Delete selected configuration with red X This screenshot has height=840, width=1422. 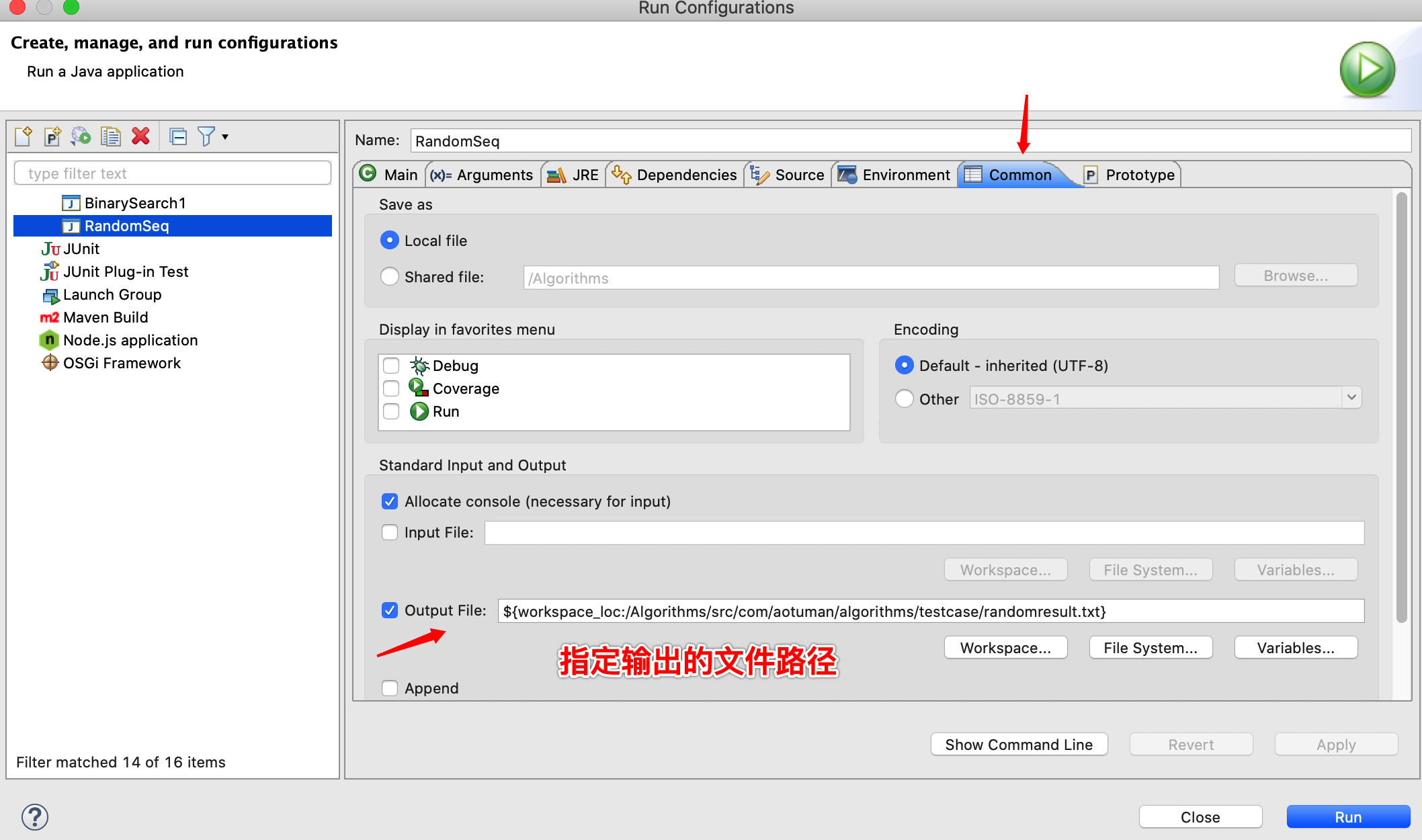point(140,136)
